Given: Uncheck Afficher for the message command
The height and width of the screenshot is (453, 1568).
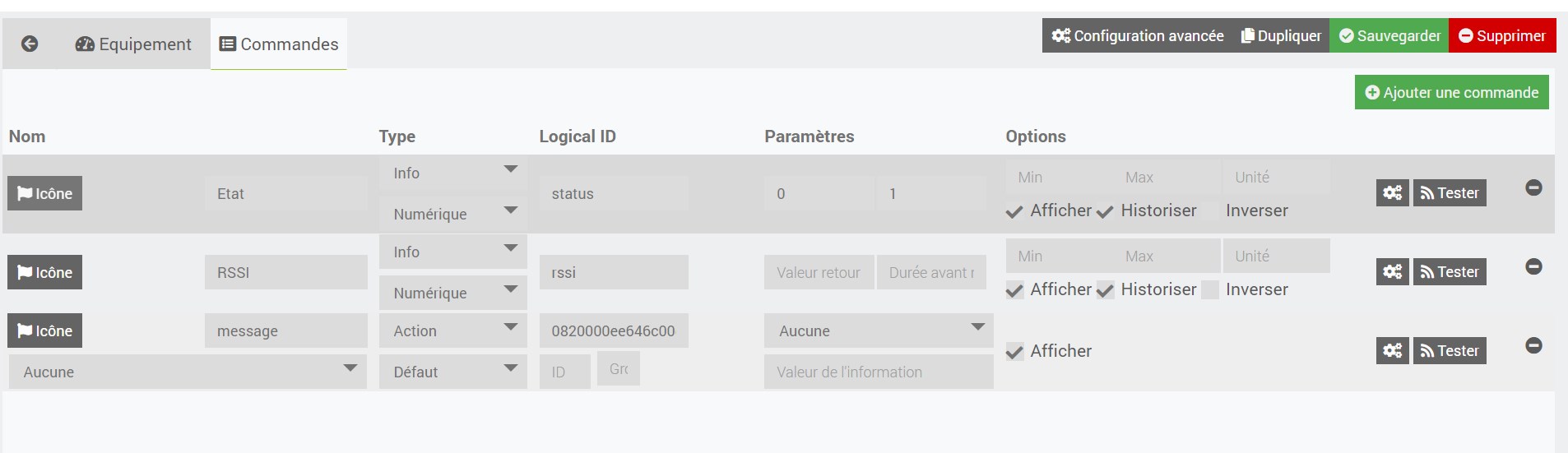Looking at the screenshot, I should coord(1015,352).
